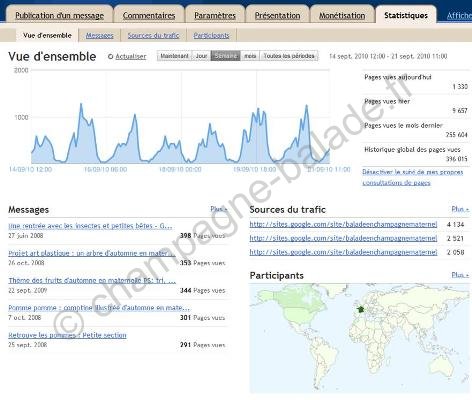Open post Une rentrée avec les insectes

coord(90,226)
